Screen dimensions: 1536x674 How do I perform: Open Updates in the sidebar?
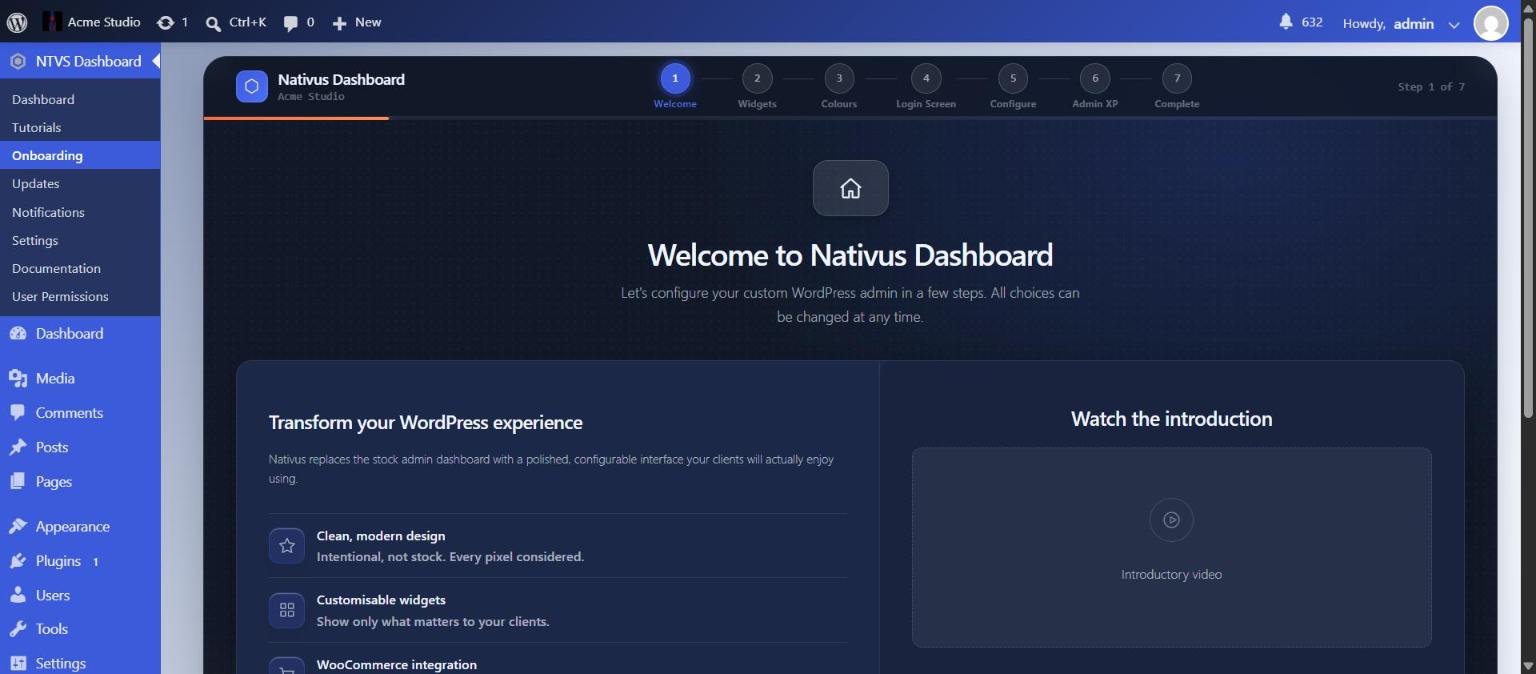[35, 183]
